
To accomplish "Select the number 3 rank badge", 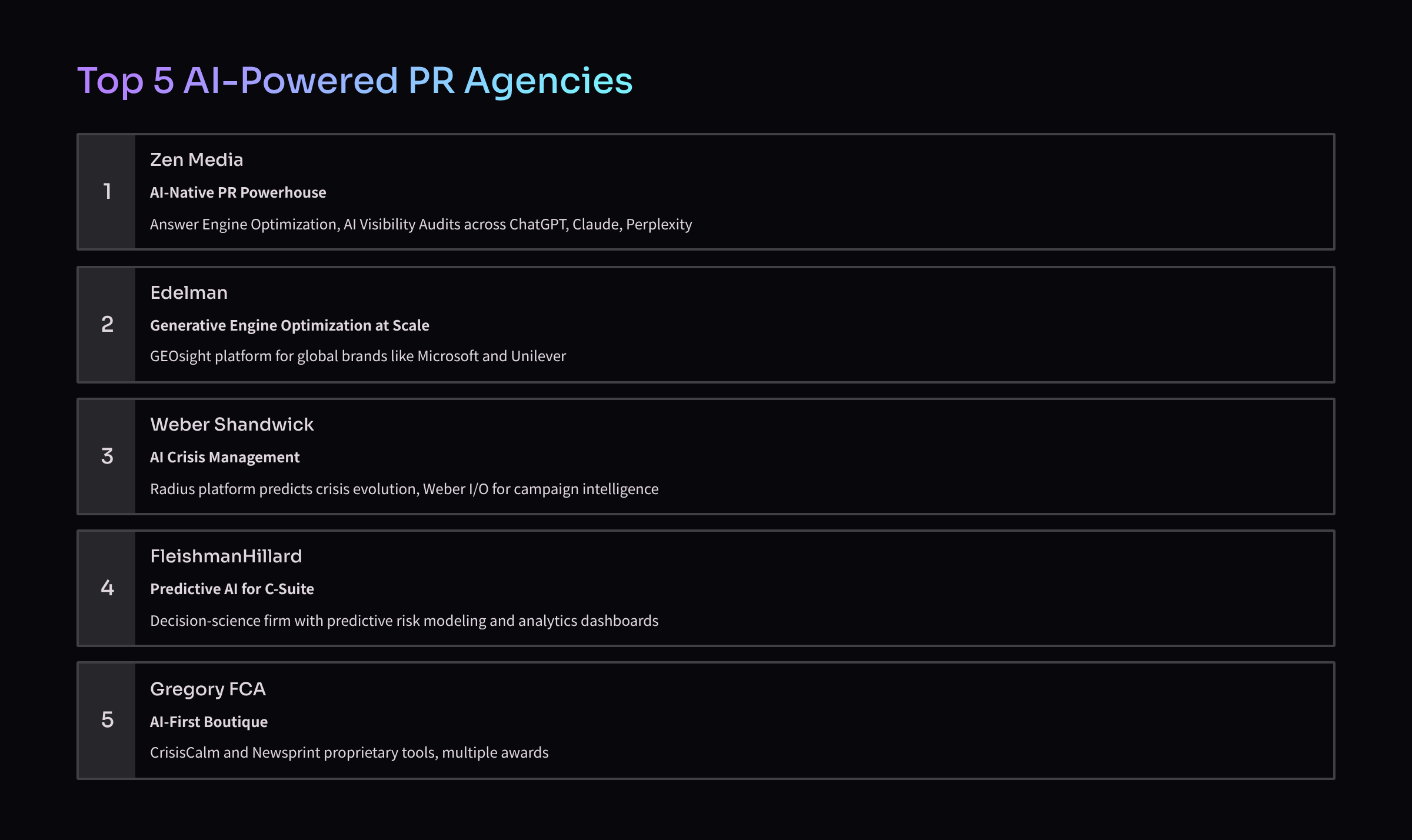I will point(107,456).
